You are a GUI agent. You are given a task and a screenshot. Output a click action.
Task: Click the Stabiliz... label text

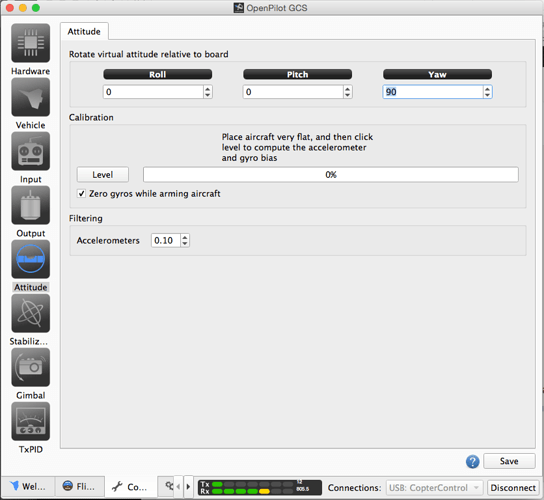pos(29,341)
